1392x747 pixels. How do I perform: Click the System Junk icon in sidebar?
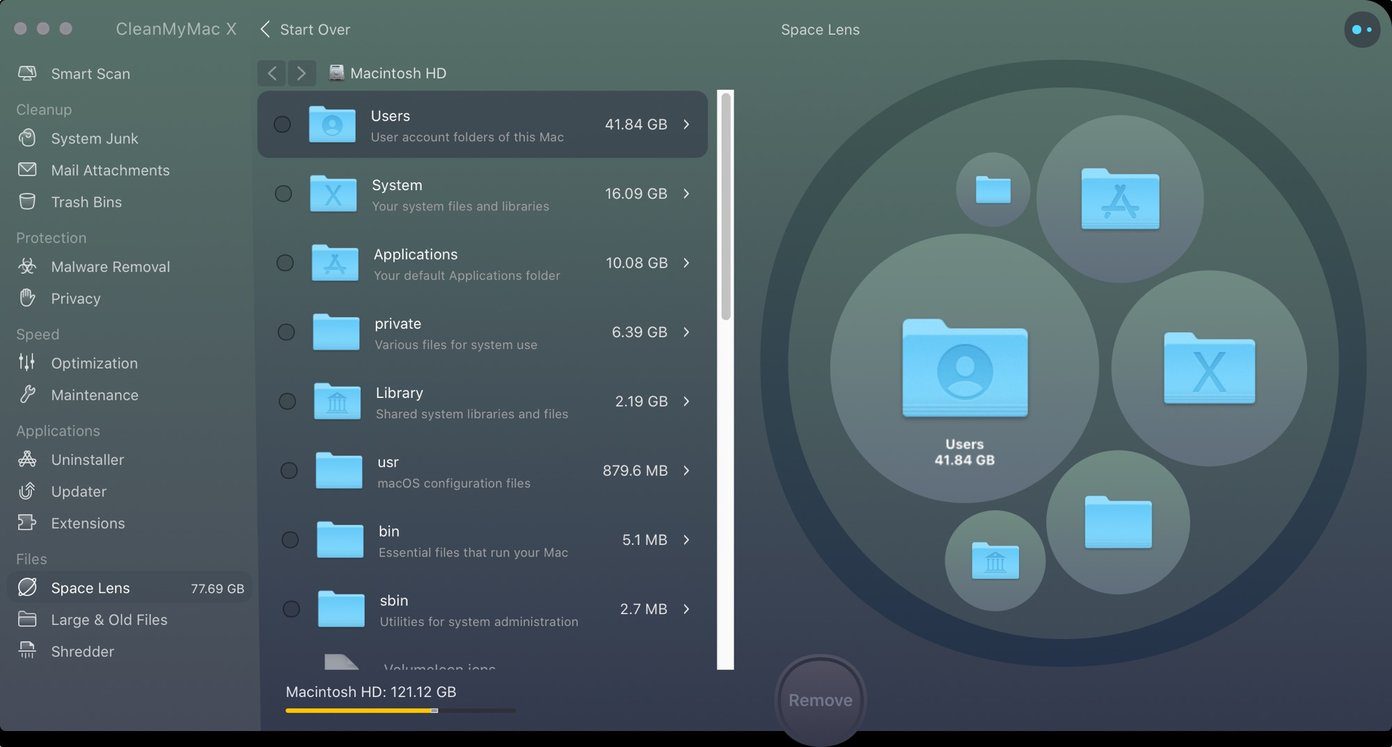tap(28, 138)
